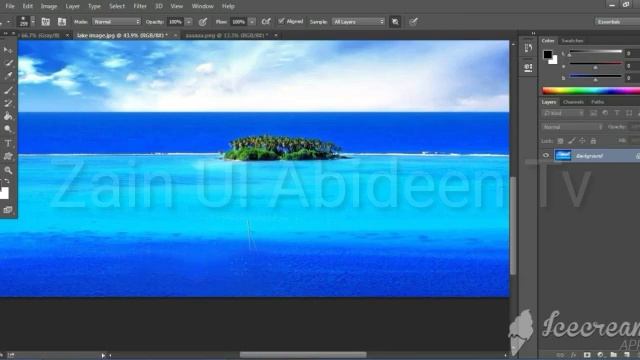The height and width of the screenshot is (360, 640).
Task: Open the brush preset picker dropdown
Action: 33,22
